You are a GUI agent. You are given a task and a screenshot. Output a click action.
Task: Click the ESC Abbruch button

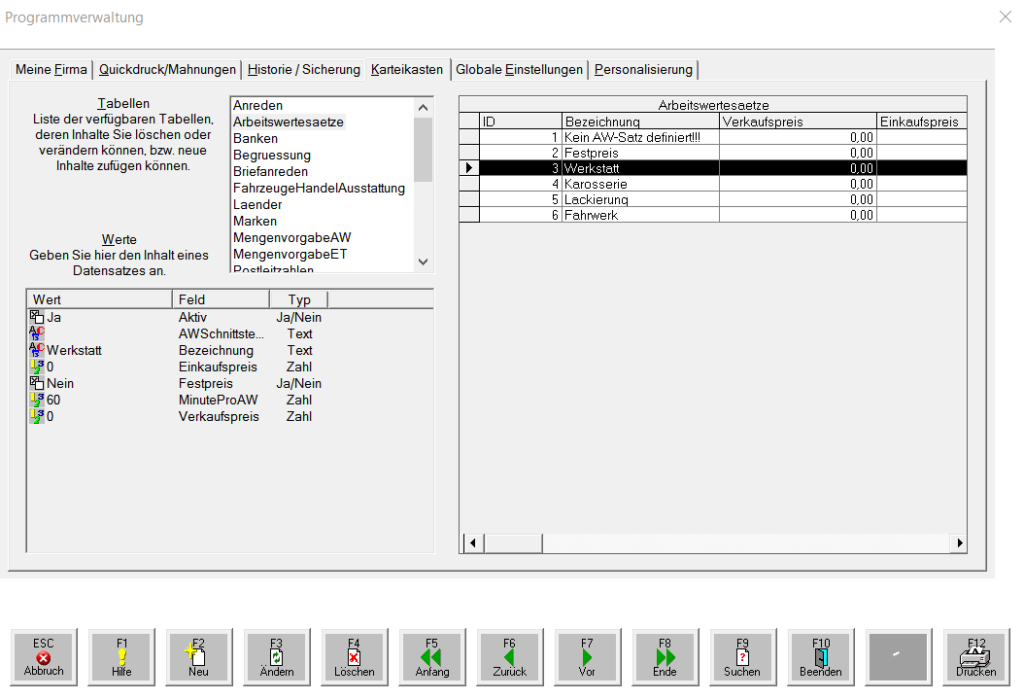(x=44, y=657)
